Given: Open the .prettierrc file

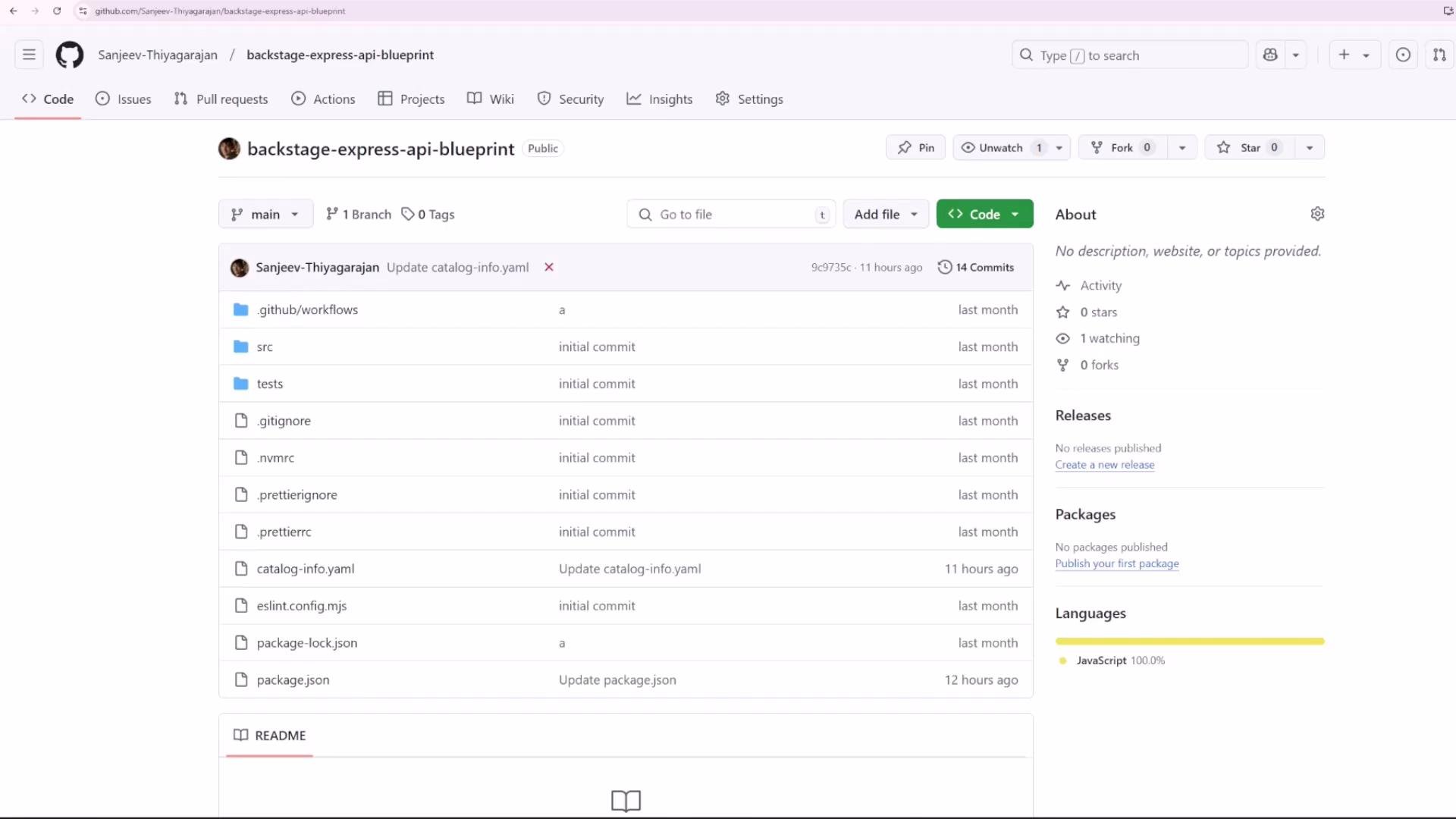Looking at the screenshot, I should (x=284, y=532).
